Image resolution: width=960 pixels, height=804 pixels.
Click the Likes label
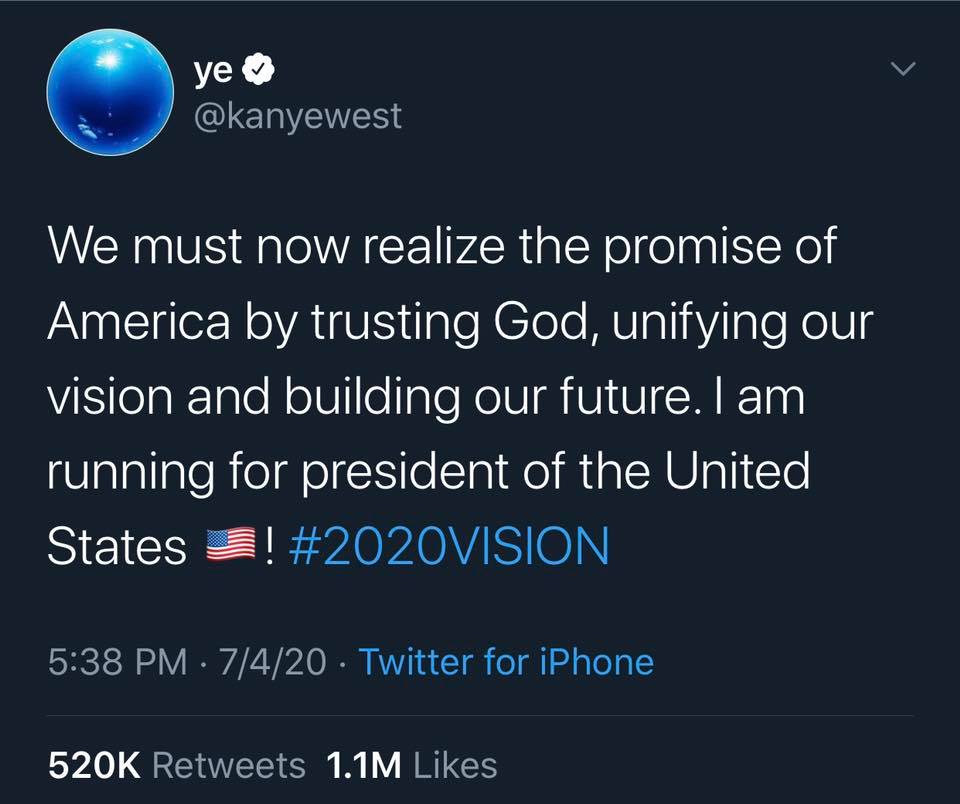point(456,765)
